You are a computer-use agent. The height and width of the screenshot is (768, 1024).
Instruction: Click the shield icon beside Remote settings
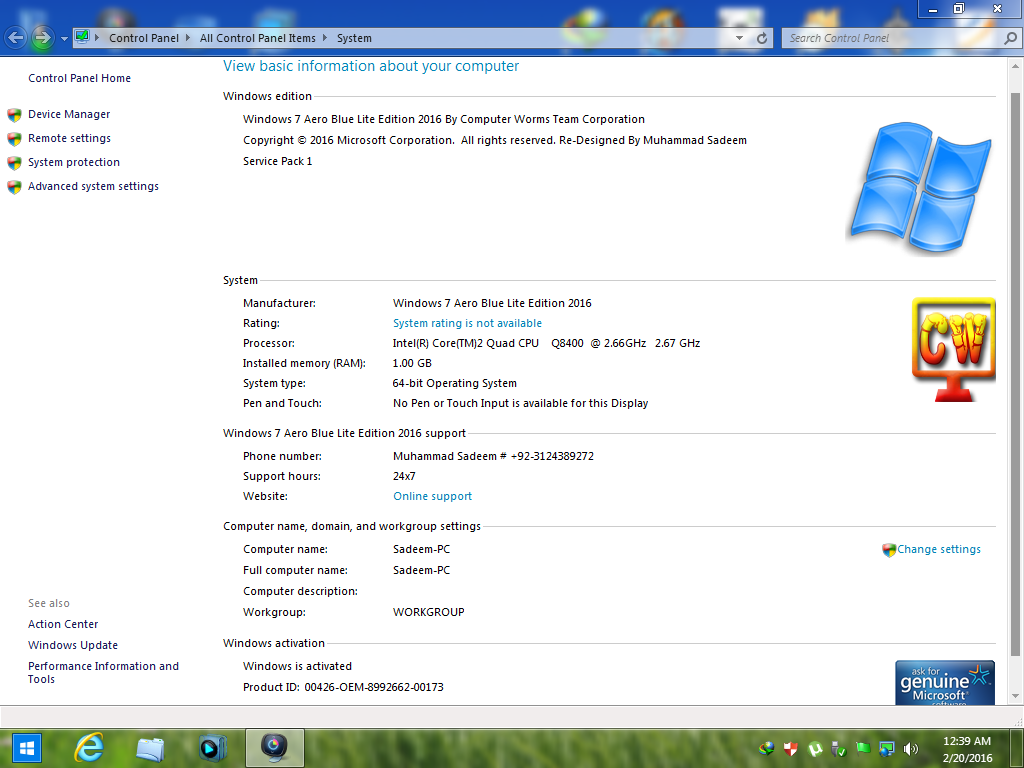pos(14,139)
